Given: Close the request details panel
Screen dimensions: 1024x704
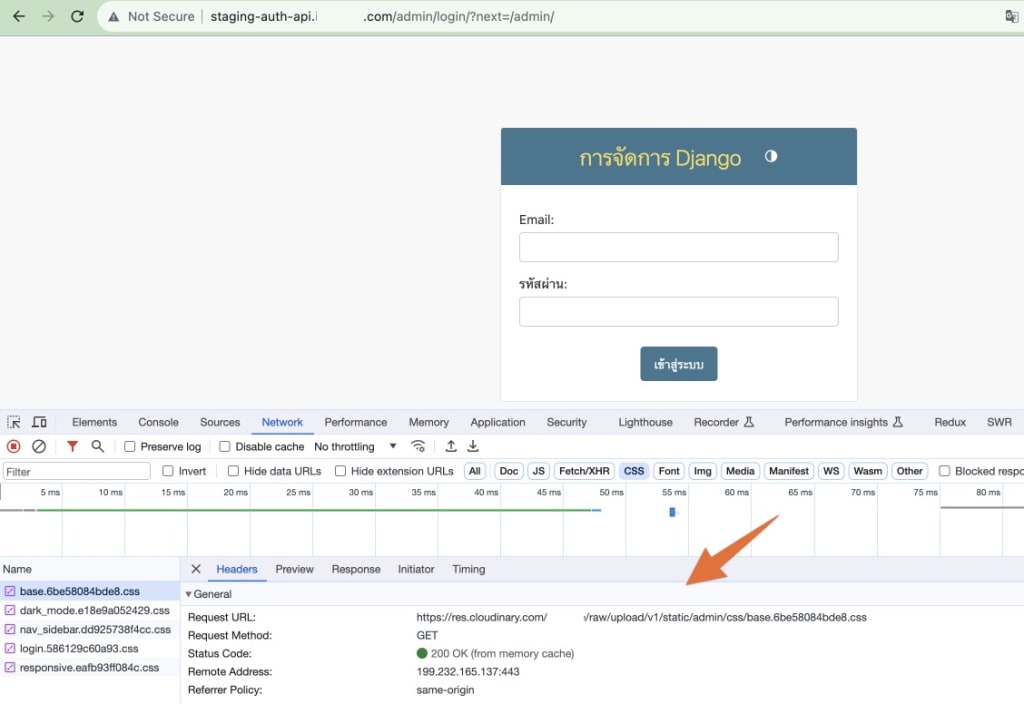Looking at the screenshot, I should point(196,569).
